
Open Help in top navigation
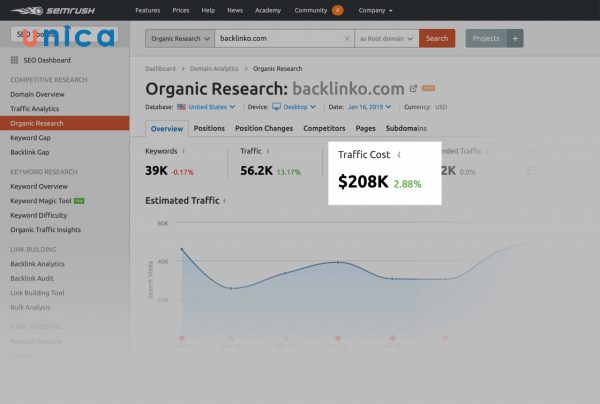coord(208,10)
